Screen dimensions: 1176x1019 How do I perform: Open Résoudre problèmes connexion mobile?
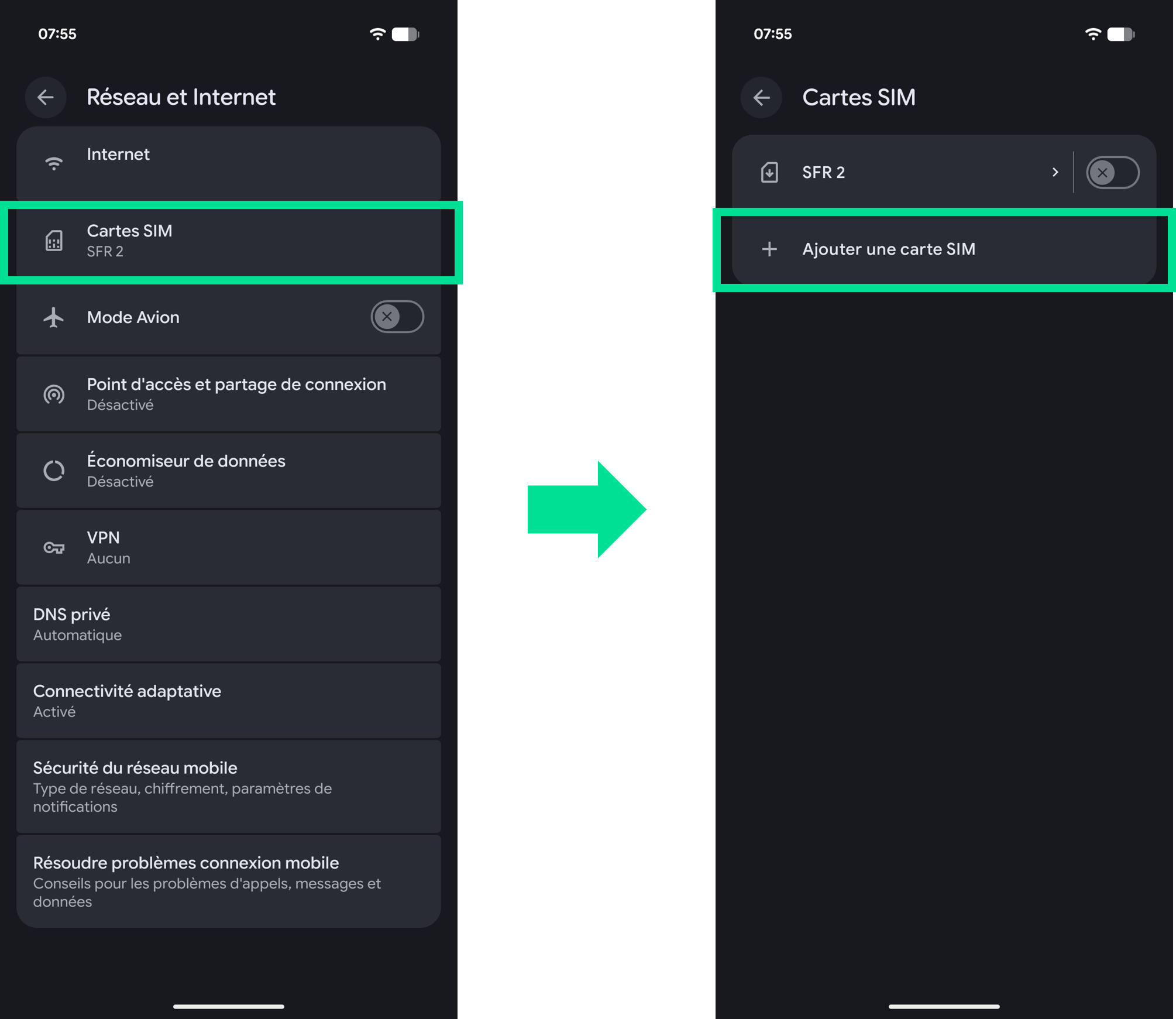tap(229, 881)
